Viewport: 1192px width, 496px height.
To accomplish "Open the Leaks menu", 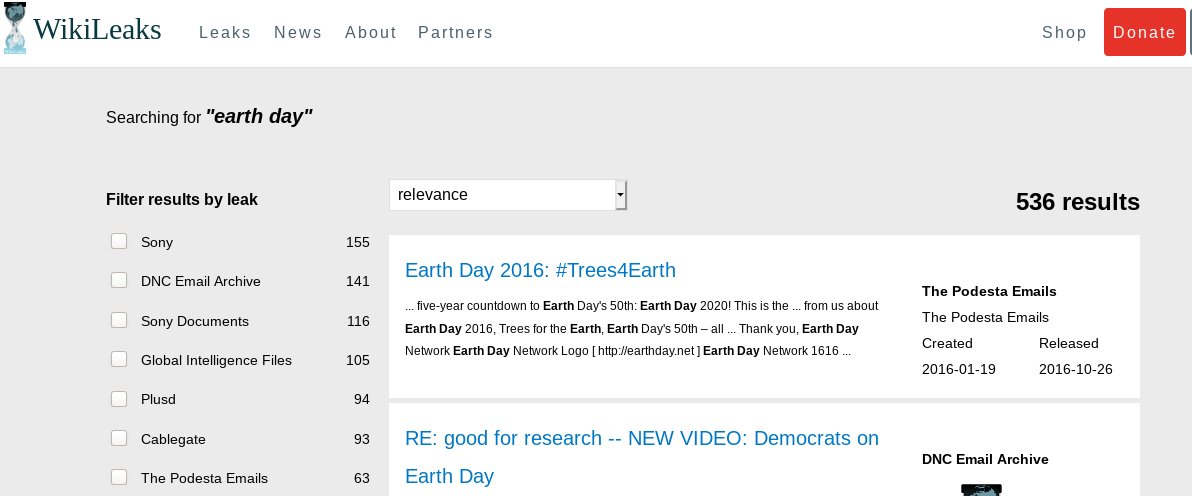I will point(225,33).
